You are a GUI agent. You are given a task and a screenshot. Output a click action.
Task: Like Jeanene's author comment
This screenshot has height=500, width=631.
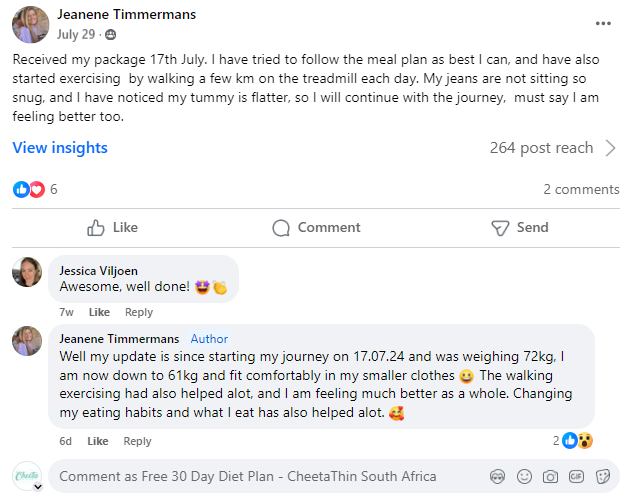tap(98, 441)
